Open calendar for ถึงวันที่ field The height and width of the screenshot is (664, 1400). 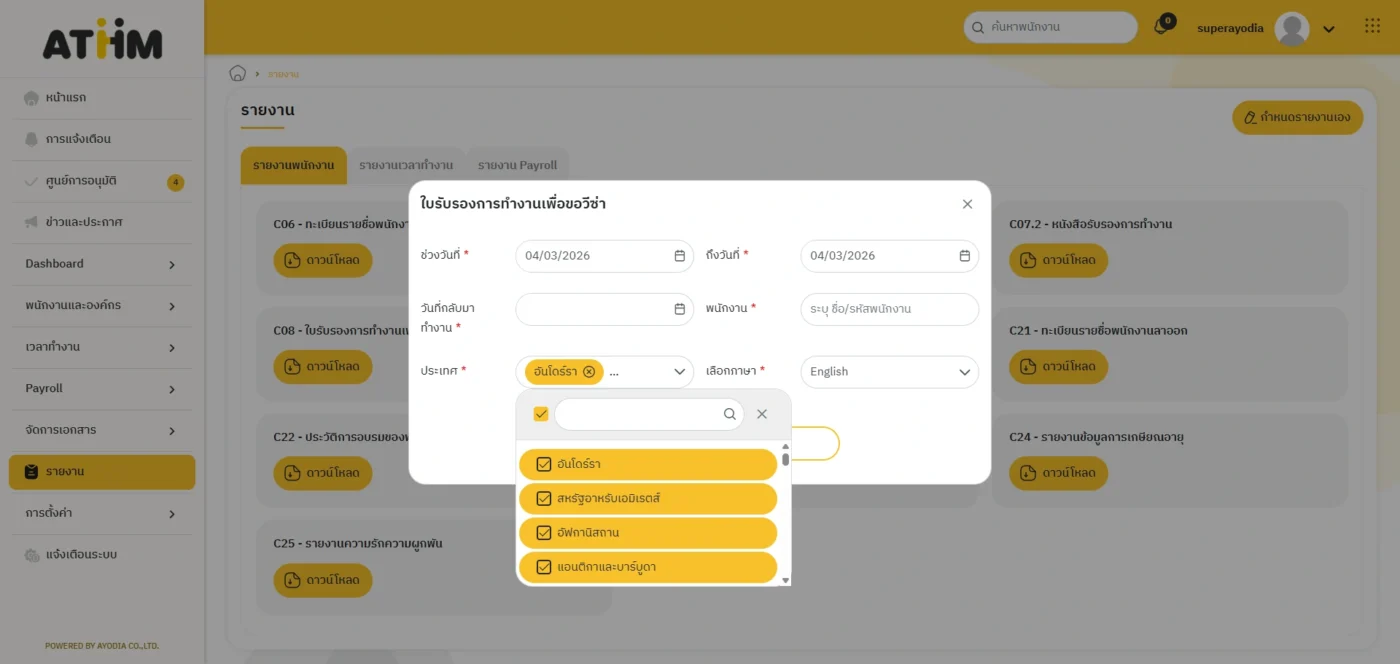pos(964,256)
